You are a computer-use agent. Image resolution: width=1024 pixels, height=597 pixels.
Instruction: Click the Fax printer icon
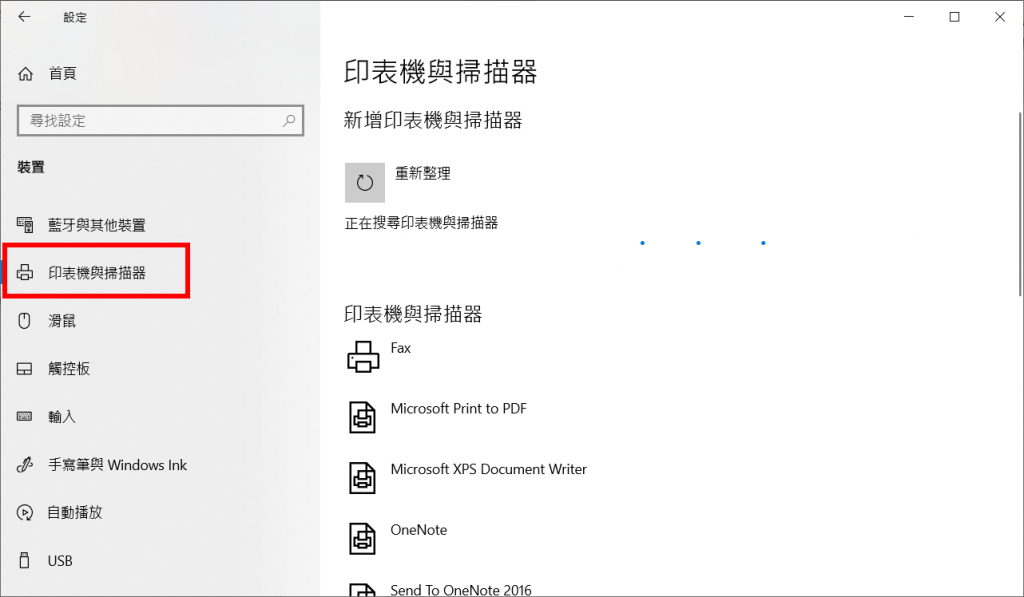(363, 357)
